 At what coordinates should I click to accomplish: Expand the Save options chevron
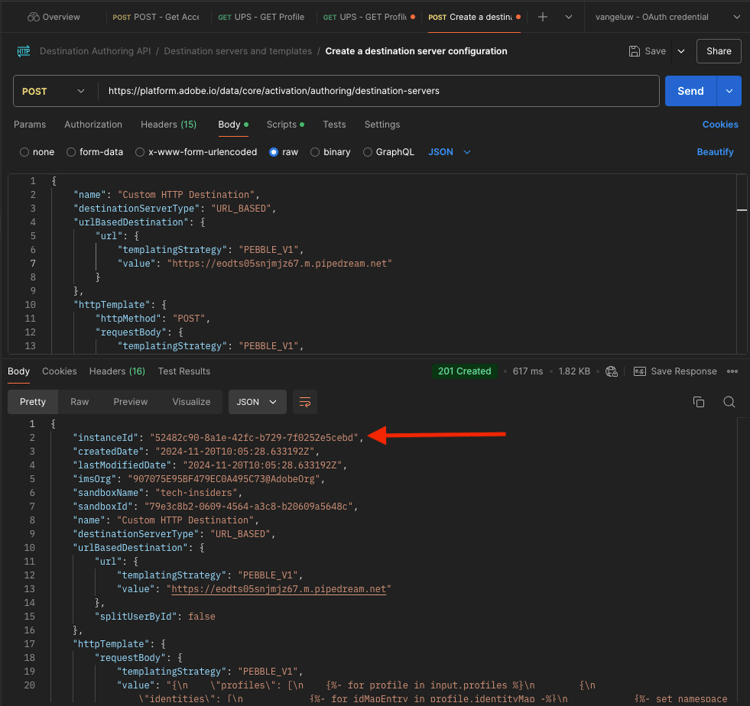pyautogui.click(x=681, y=51)
